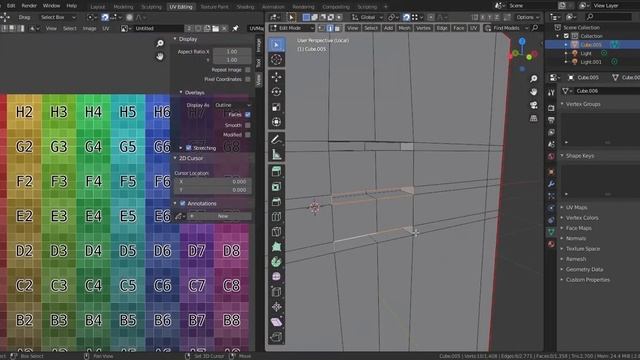This screenshot has height=360, width=640.
Task: Open the Tool settings properties tab
Action: (x=551, y=93)
